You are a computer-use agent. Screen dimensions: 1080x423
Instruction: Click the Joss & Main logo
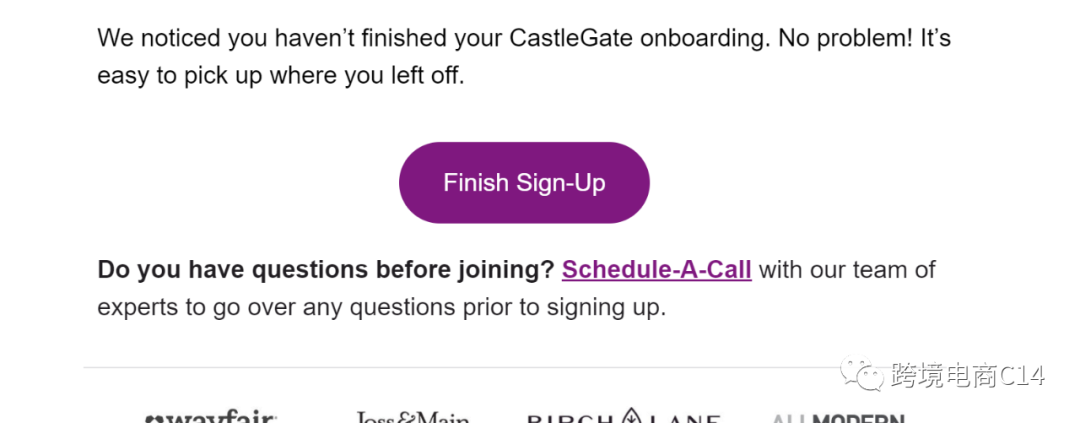412,417
